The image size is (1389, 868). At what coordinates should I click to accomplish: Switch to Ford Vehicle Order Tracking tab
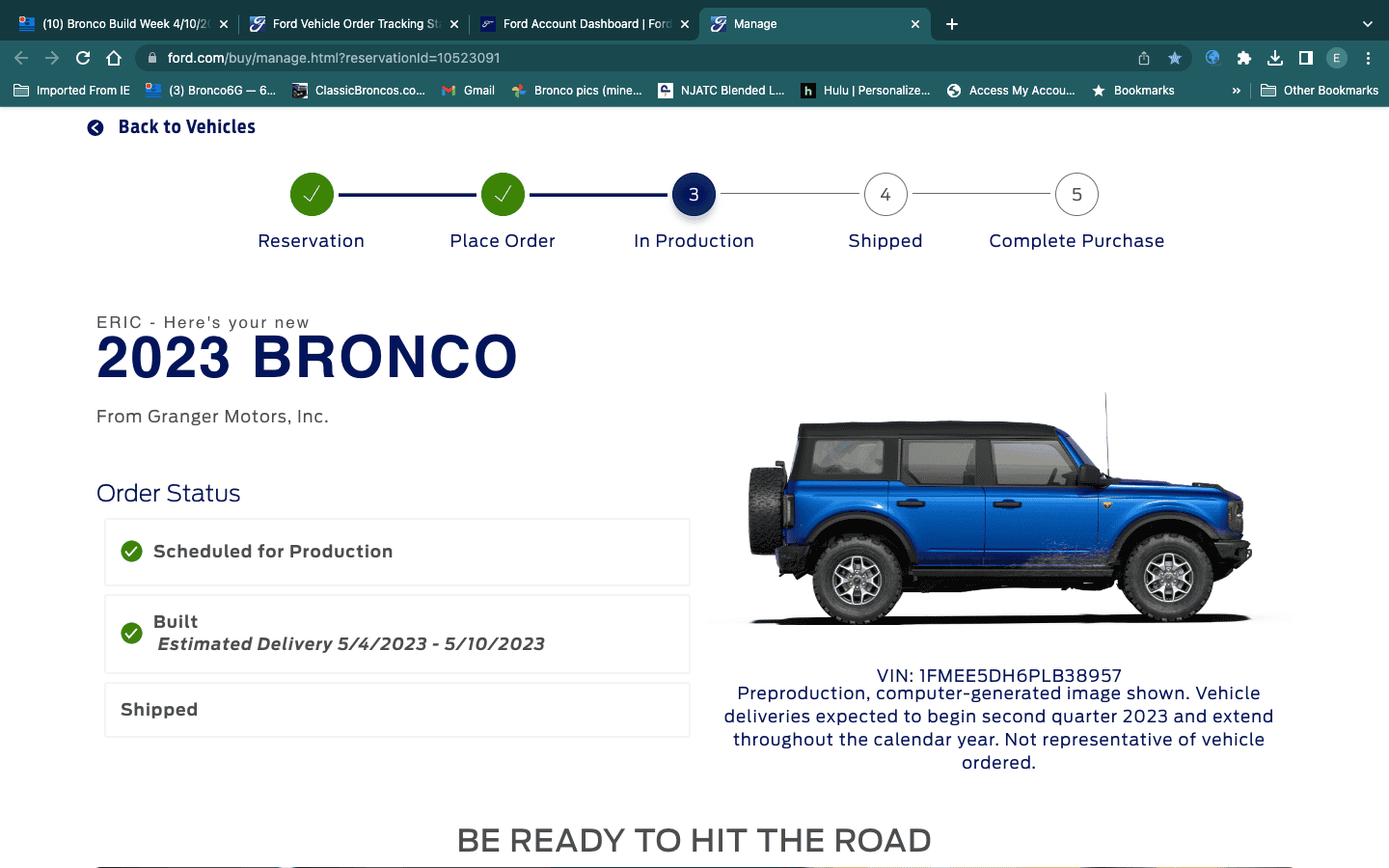[x=354, y=24]
